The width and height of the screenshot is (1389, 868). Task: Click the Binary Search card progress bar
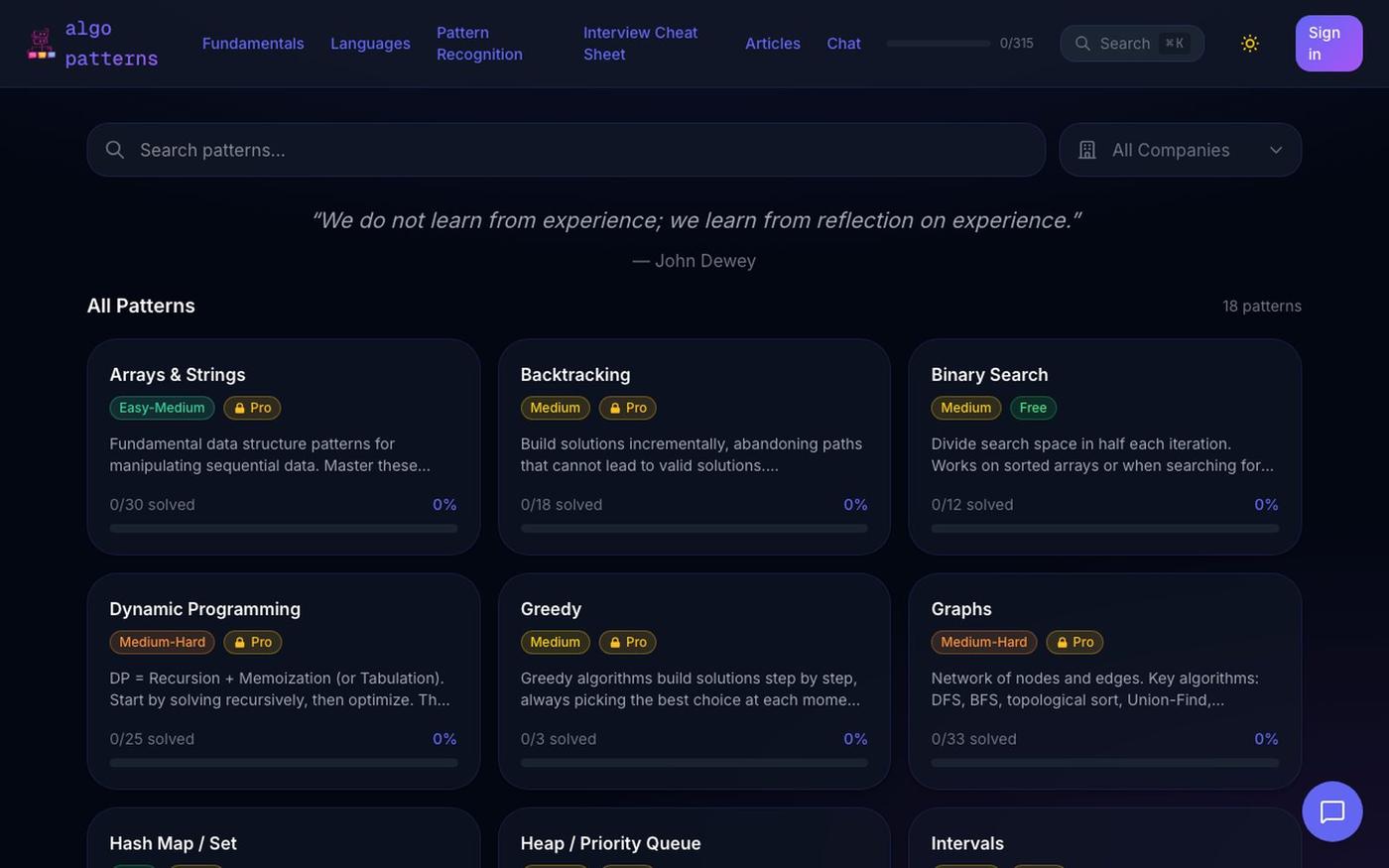(1105, 529)
